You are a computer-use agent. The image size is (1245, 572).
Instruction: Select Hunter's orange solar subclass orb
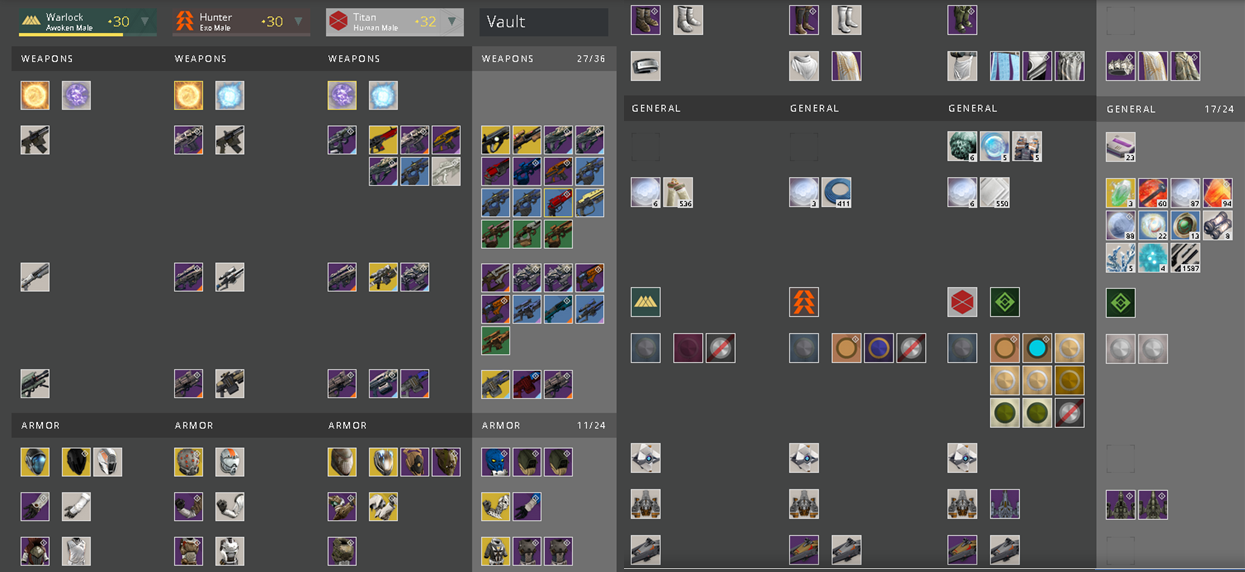[x=188, y=95]
